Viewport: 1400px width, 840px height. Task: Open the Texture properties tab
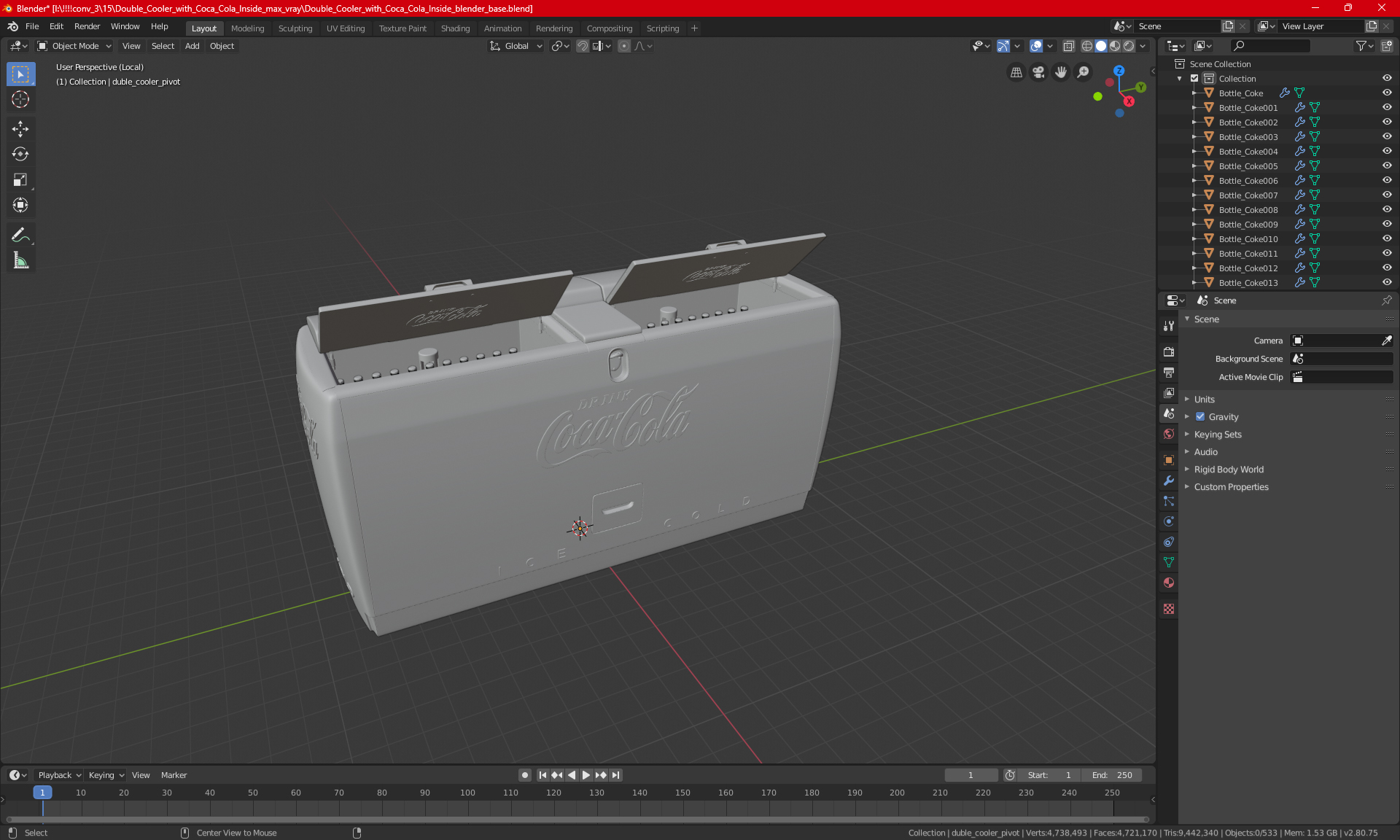[1169, 609]
